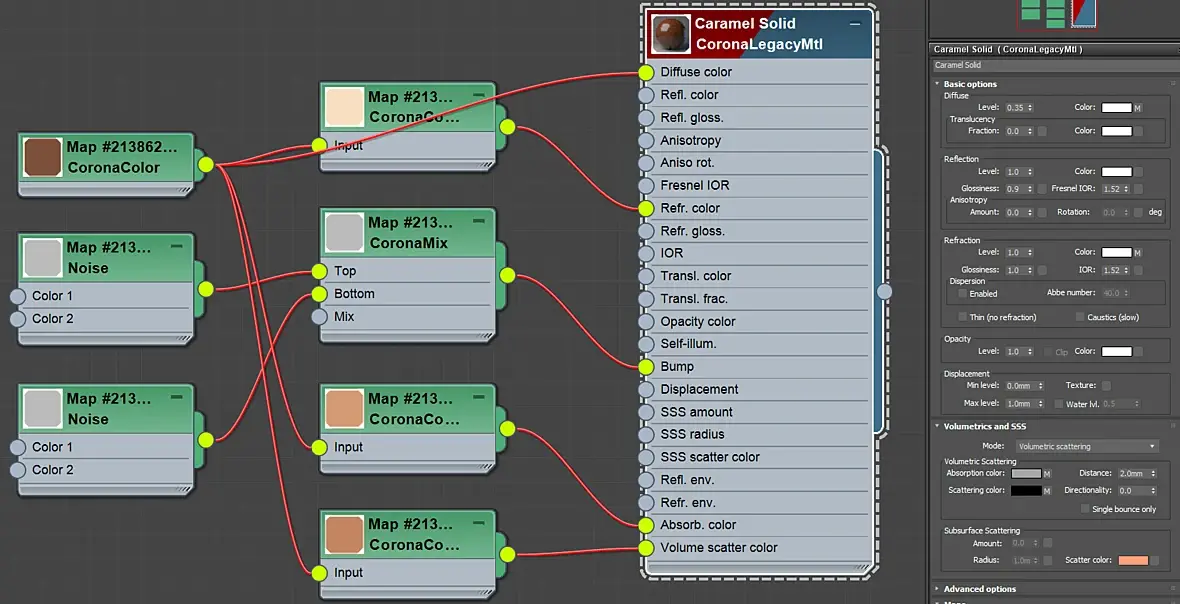The image size is (1180, 604).
Task: Click the Caramel Solid material output socket
Action: (884, 291)
